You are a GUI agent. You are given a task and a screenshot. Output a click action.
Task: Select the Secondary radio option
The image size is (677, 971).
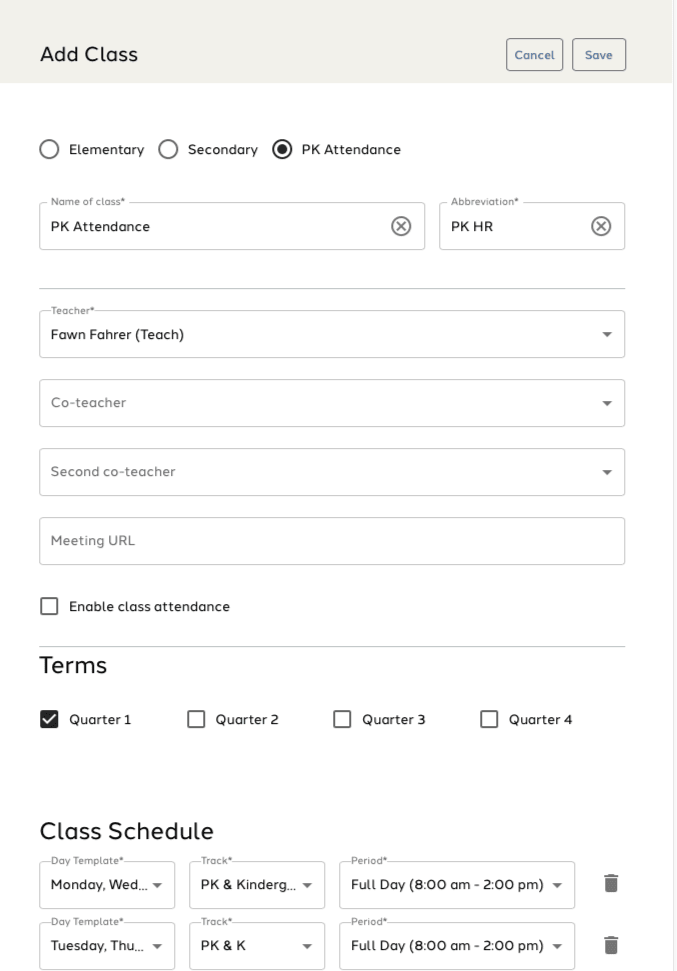pyautogui.click(x=168, y=150)
